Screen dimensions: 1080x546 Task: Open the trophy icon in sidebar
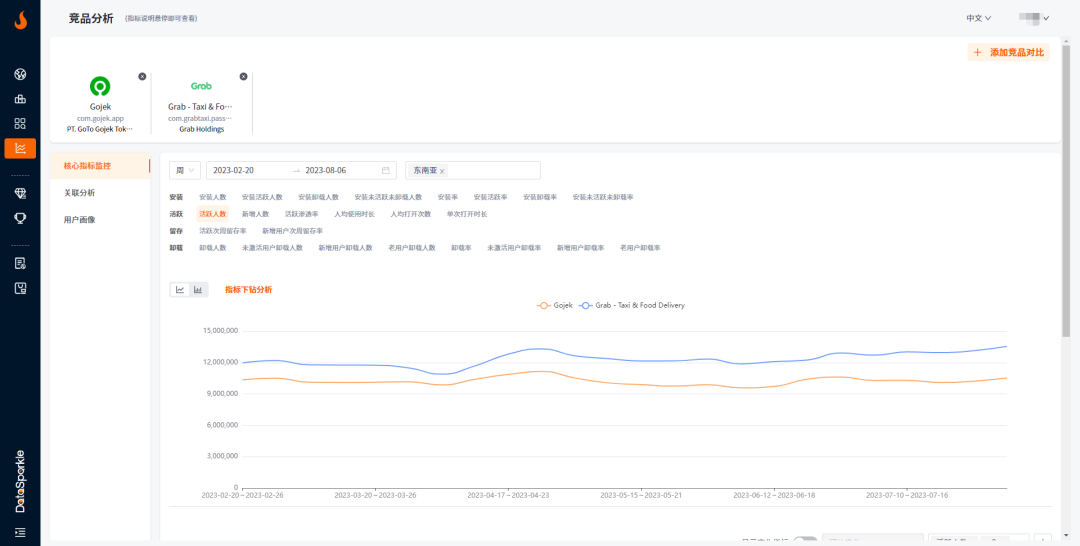(20, 218)
